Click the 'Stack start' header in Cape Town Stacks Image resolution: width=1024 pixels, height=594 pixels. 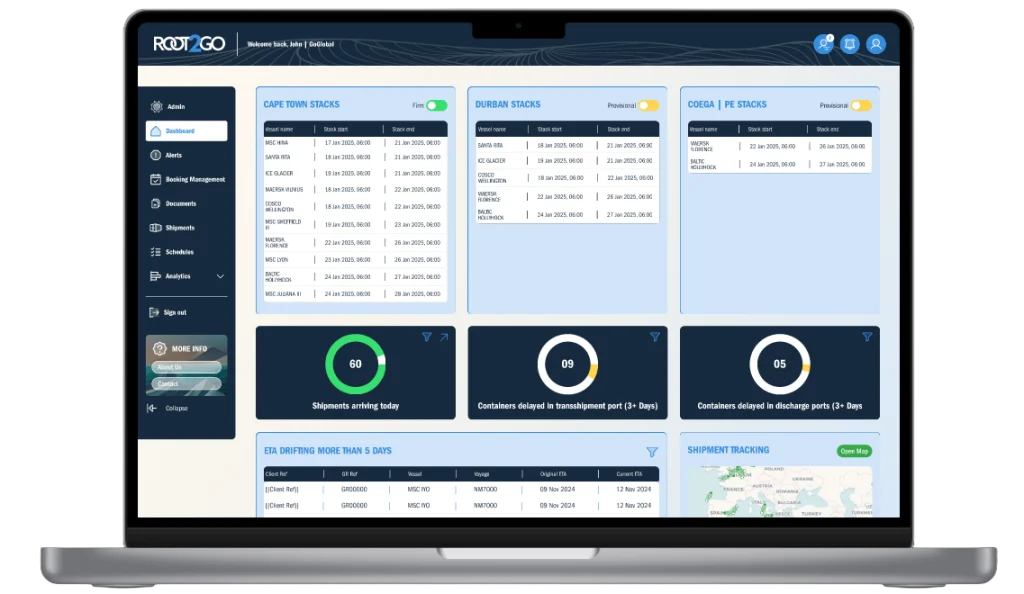coord(336,129)
